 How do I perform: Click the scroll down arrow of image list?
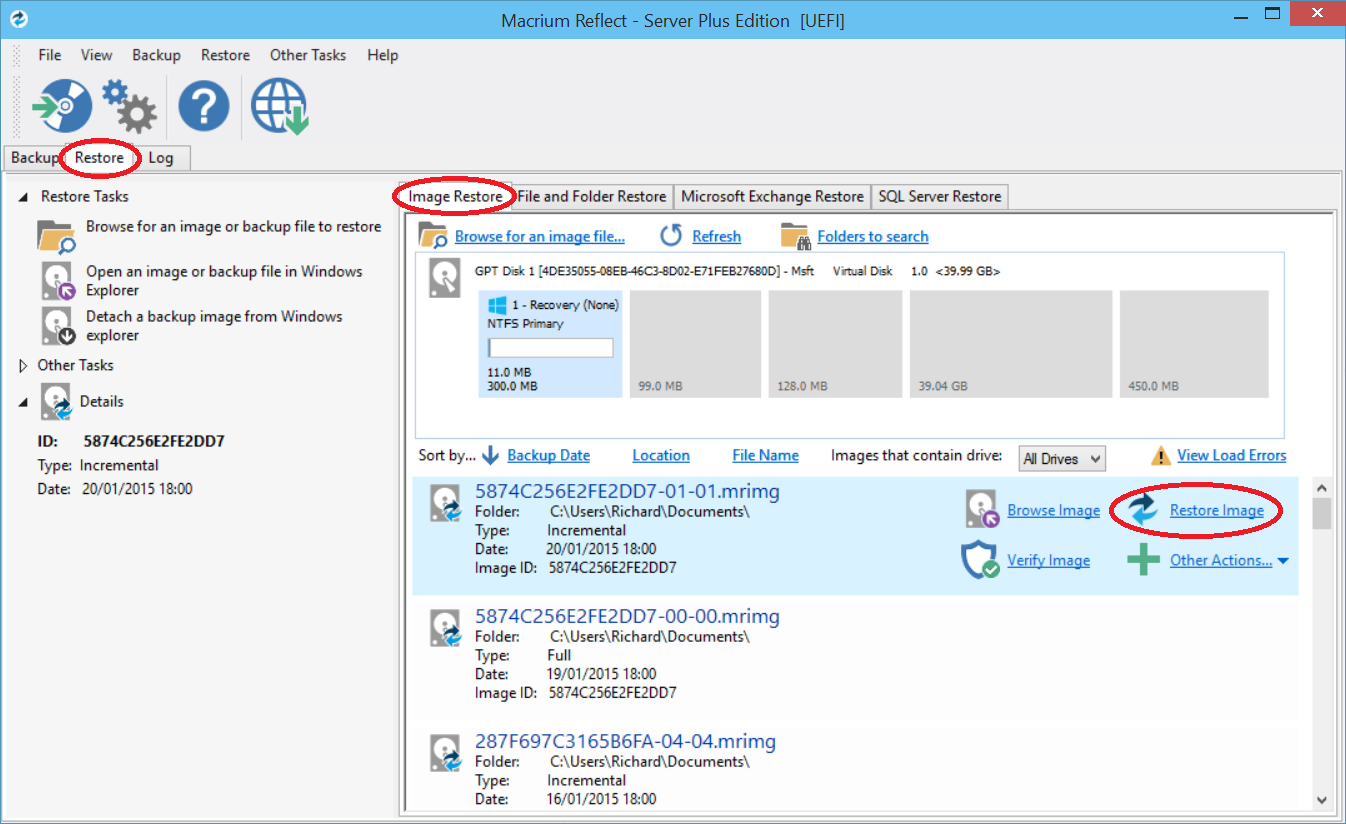click(x=1321, y=799)
